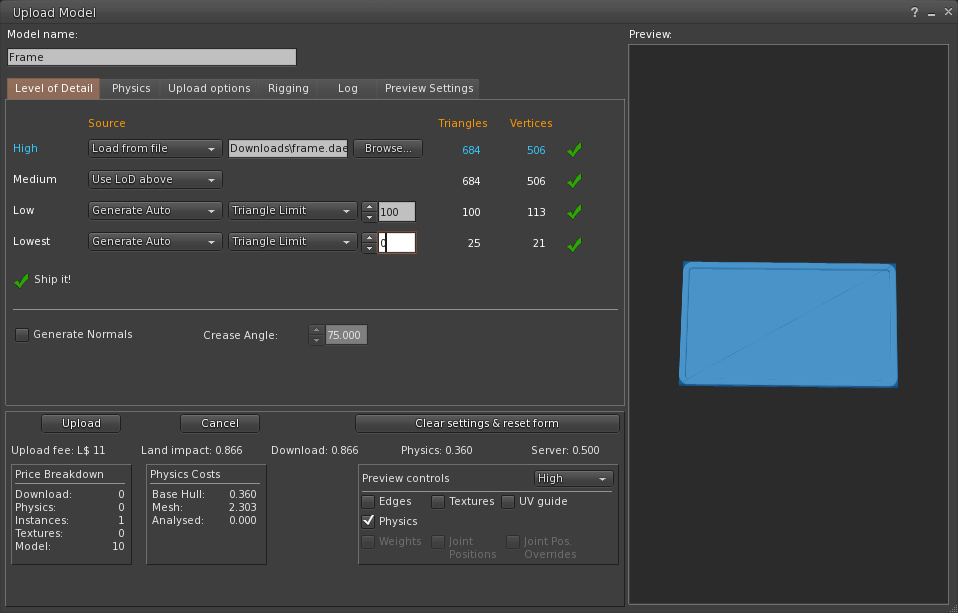Open High source 'Load from file' dropdown
The height and width of the screenshot is (613, 958).
click(x=155, y=149)
